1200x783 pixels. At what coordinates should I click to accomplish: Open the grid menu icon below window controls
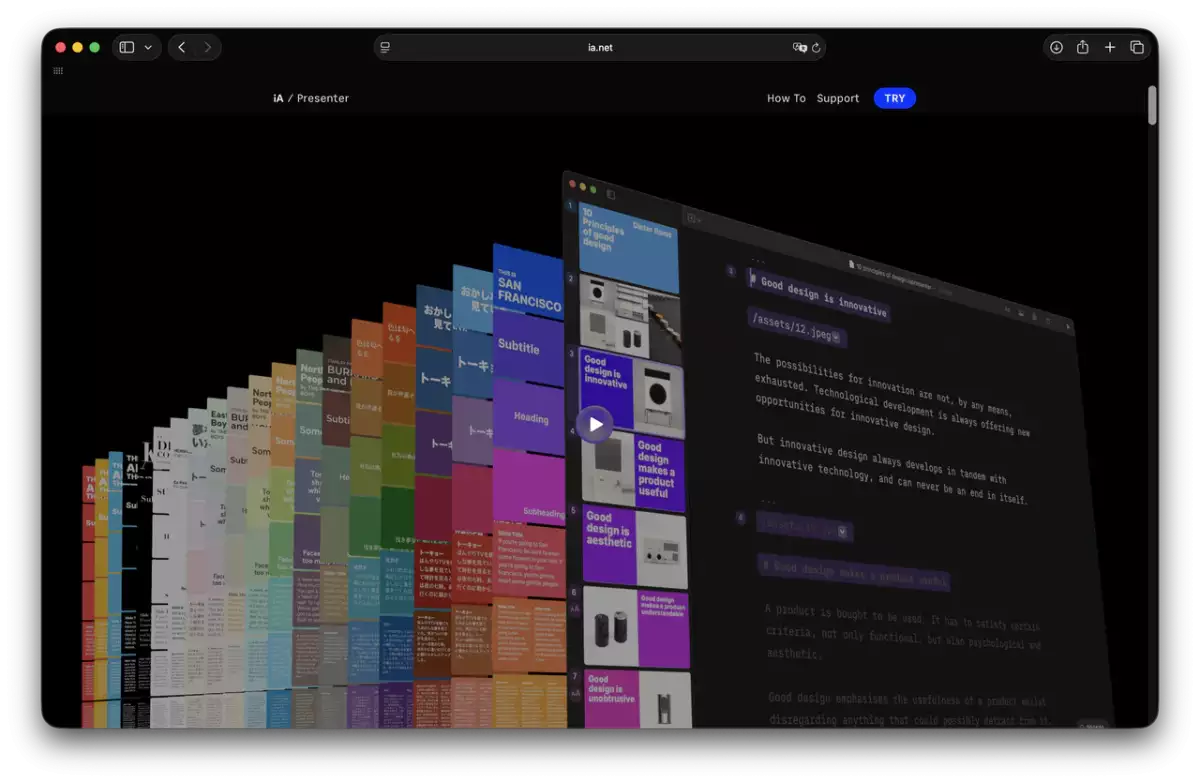[x=58, y=71]
